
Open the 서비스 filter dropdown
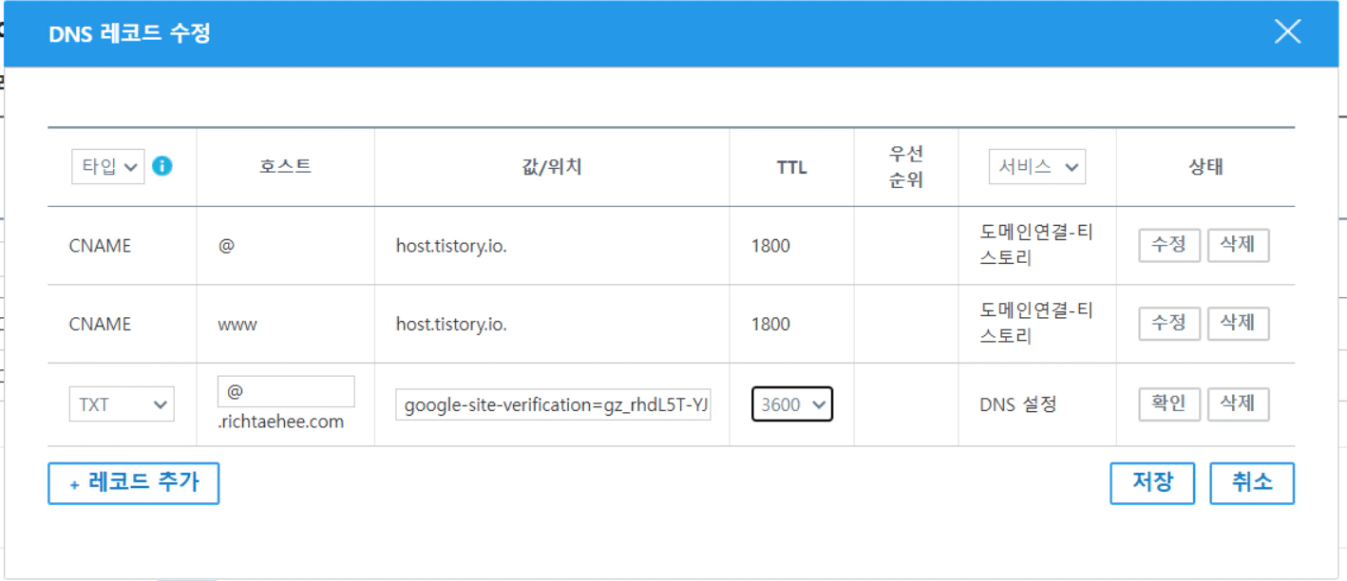[1037, 167]
